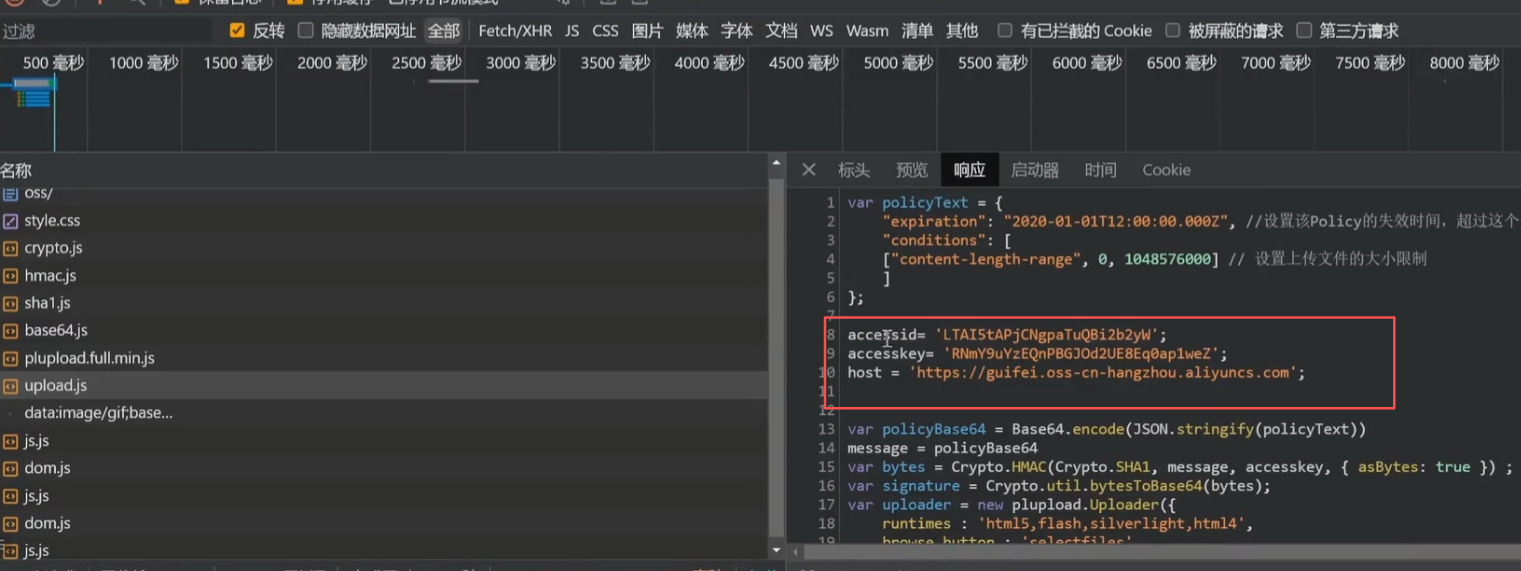Click the content-length-range code line
1521x571 pixels.
1154,259
